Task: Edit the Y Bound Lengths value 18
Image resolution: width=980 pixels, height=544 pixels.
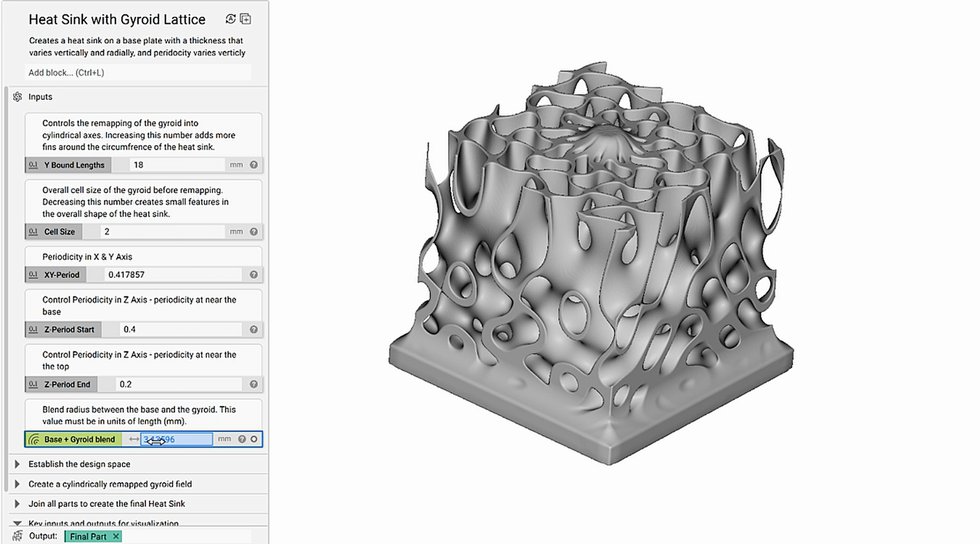Action: click(177, 165)
